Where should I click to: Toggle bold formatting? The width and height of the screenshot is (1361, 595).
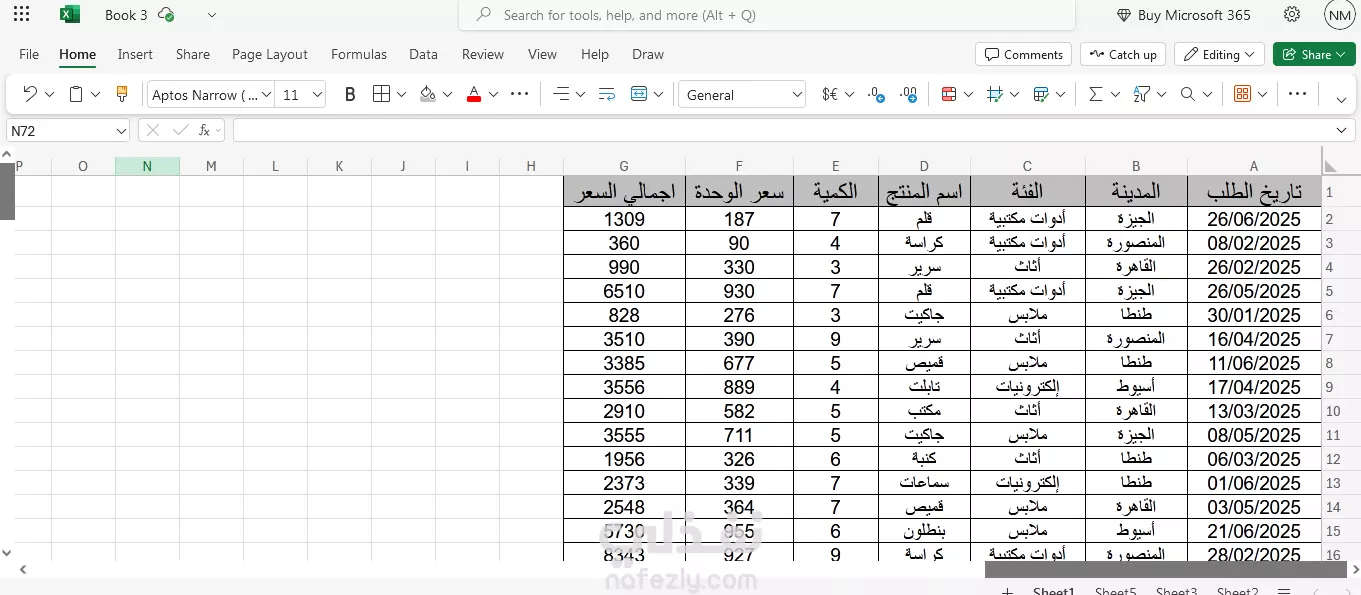(x=350, y=94)
